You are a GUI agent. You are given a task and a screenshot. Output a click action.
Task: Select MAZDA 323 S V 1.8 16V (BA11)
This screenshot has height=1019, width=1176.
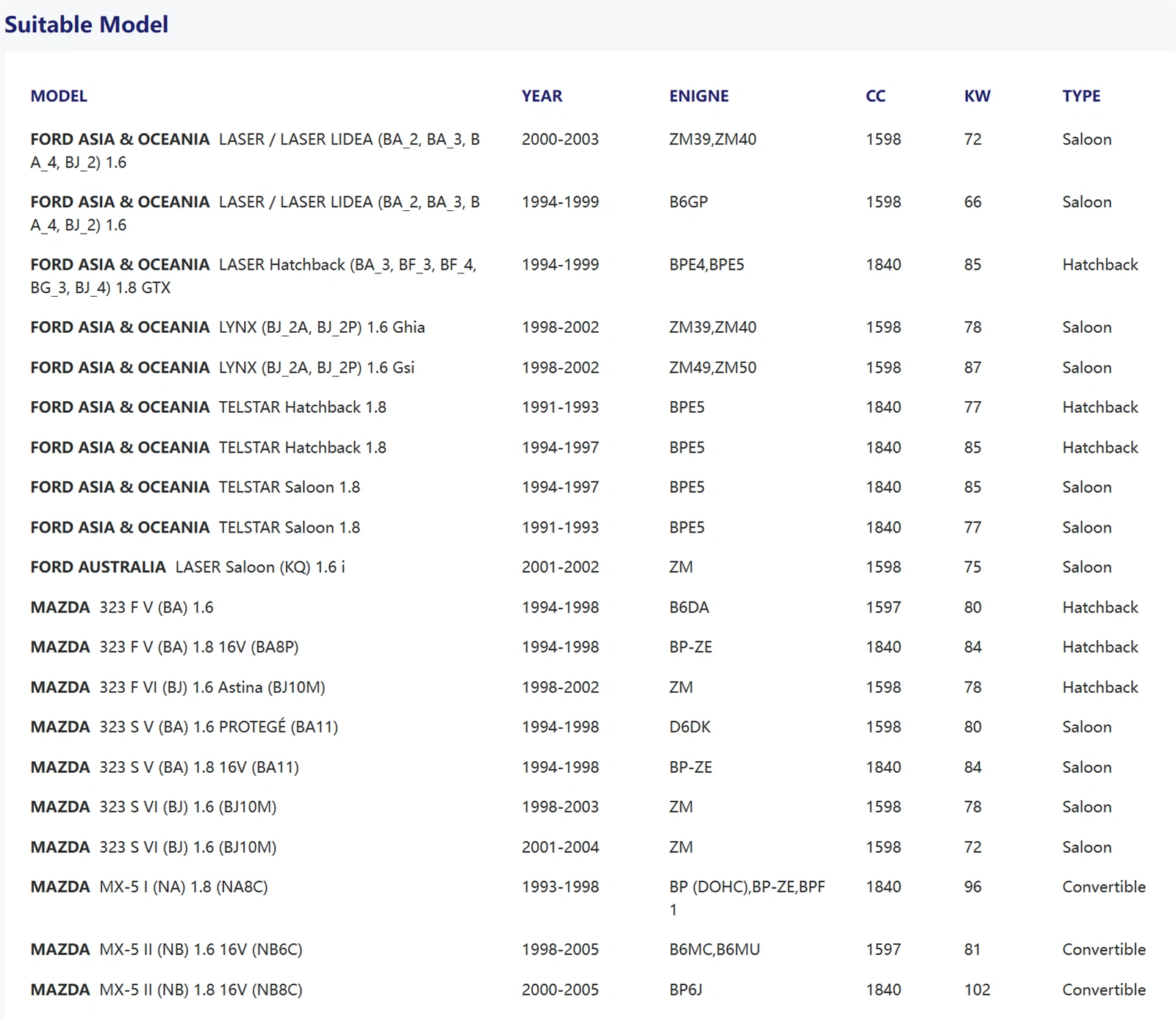(165, 768)
